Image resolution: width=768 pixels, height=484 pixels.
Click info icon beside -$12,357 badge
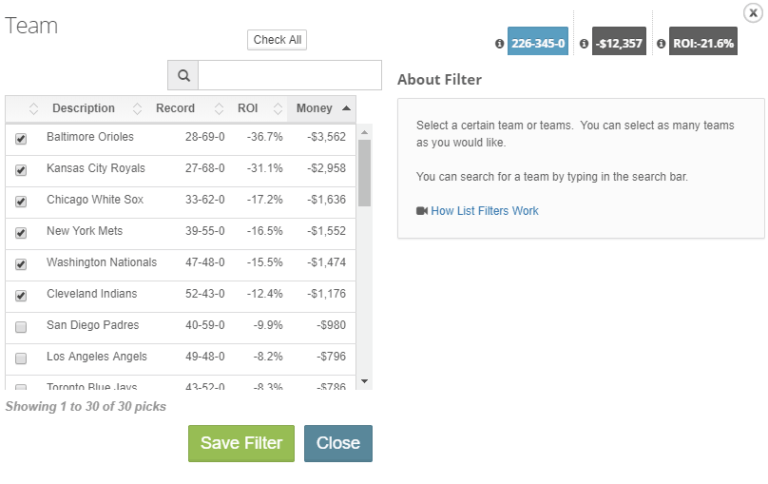tap(583, 44)
